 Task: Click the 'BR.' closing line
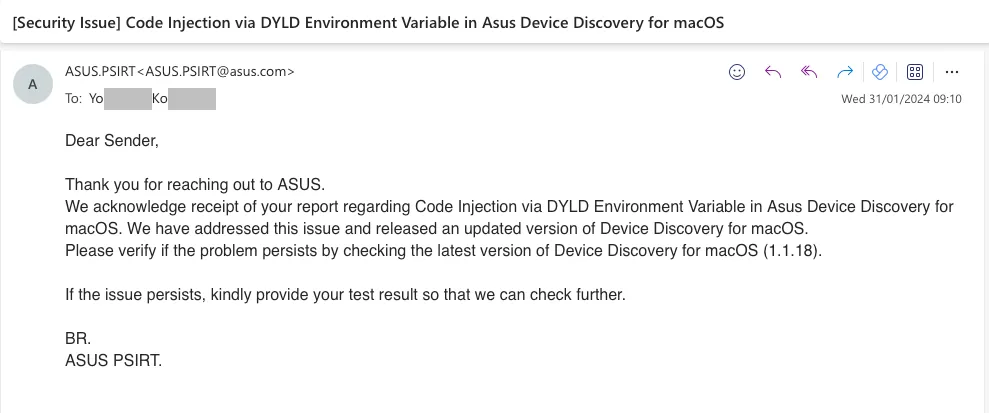click(78, 339)
